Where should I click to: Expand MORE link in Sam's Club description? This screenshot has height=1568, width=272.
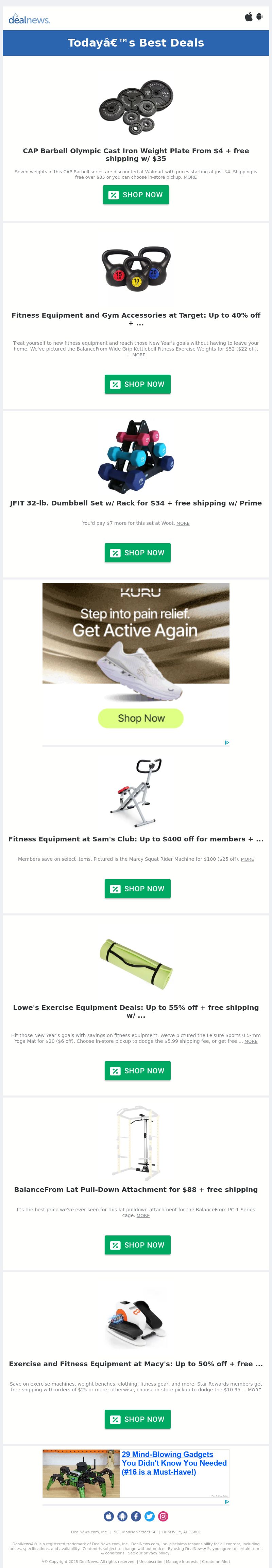[x=247, y=859]
